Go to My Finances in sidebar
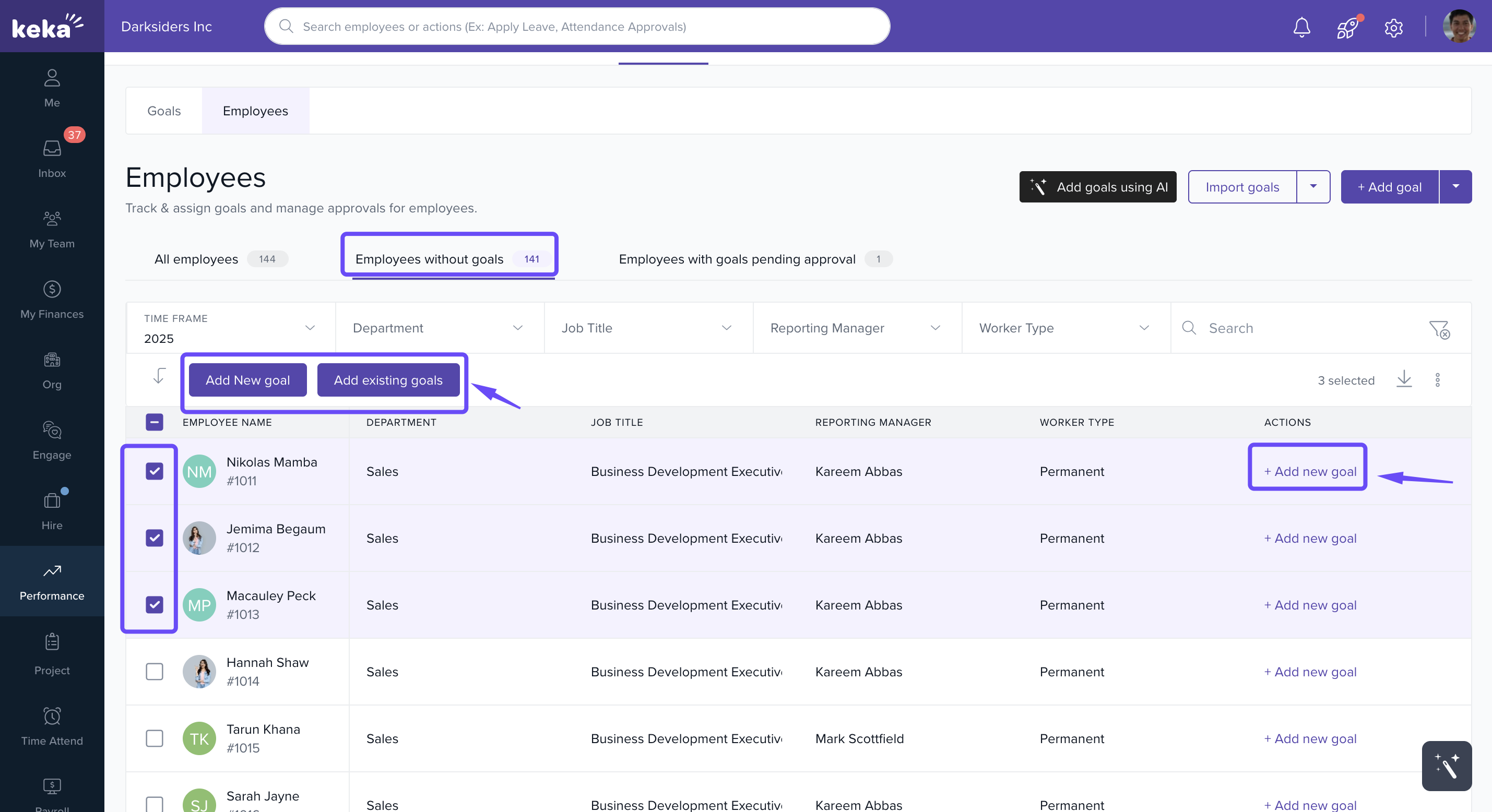Viewport: 1492px width, 812px height. (52, 300)
